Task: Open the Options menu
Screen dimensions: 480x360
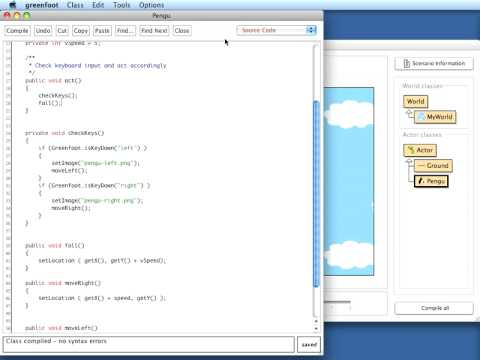Action: 151,5
